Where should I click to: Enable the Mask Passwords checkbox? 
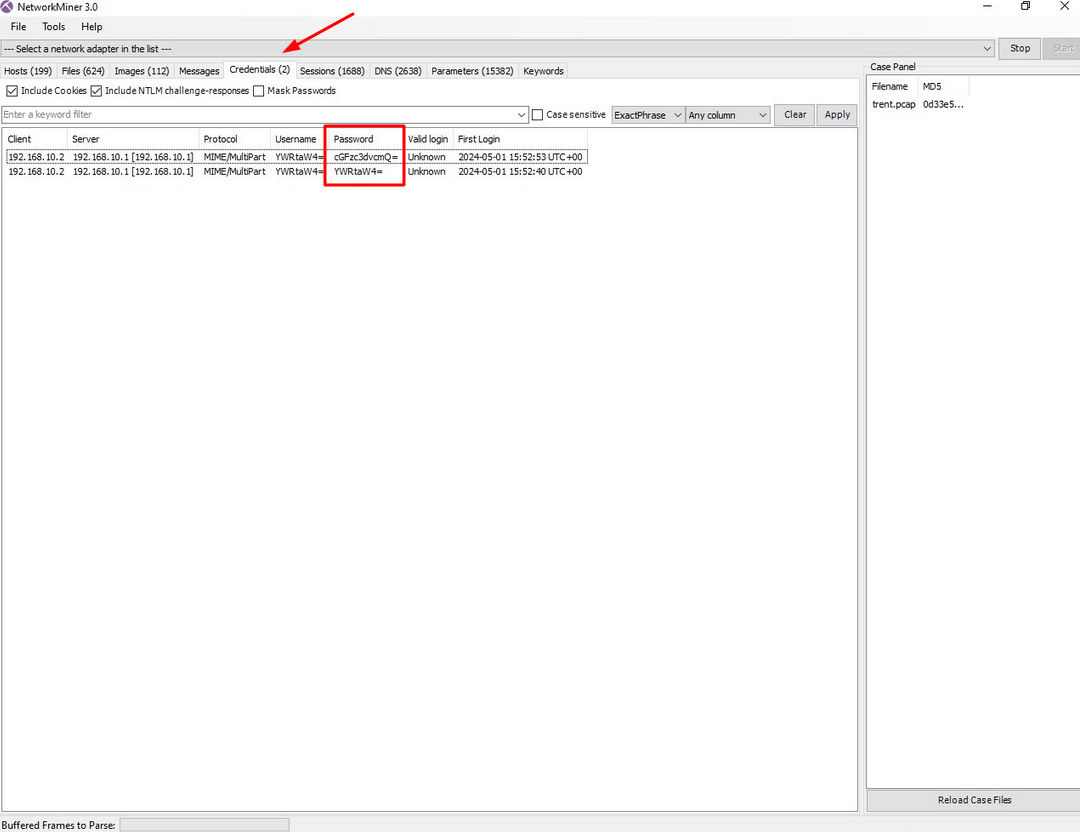(259, 91)
